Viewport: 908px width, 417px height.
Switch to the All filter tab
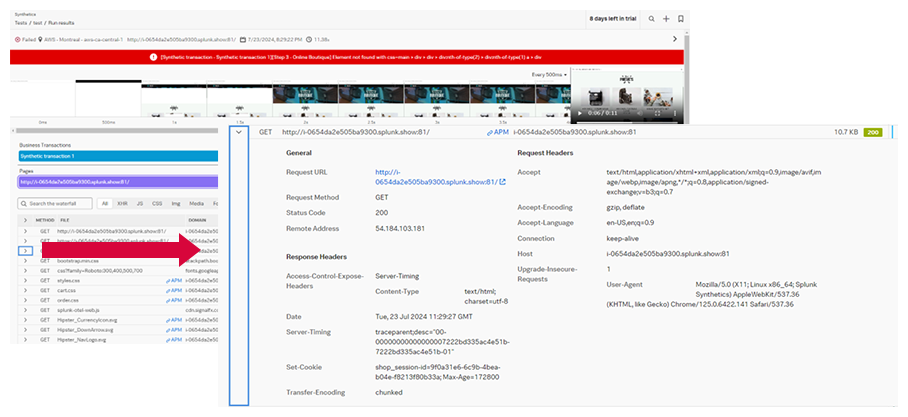click(x=103, y=203)
